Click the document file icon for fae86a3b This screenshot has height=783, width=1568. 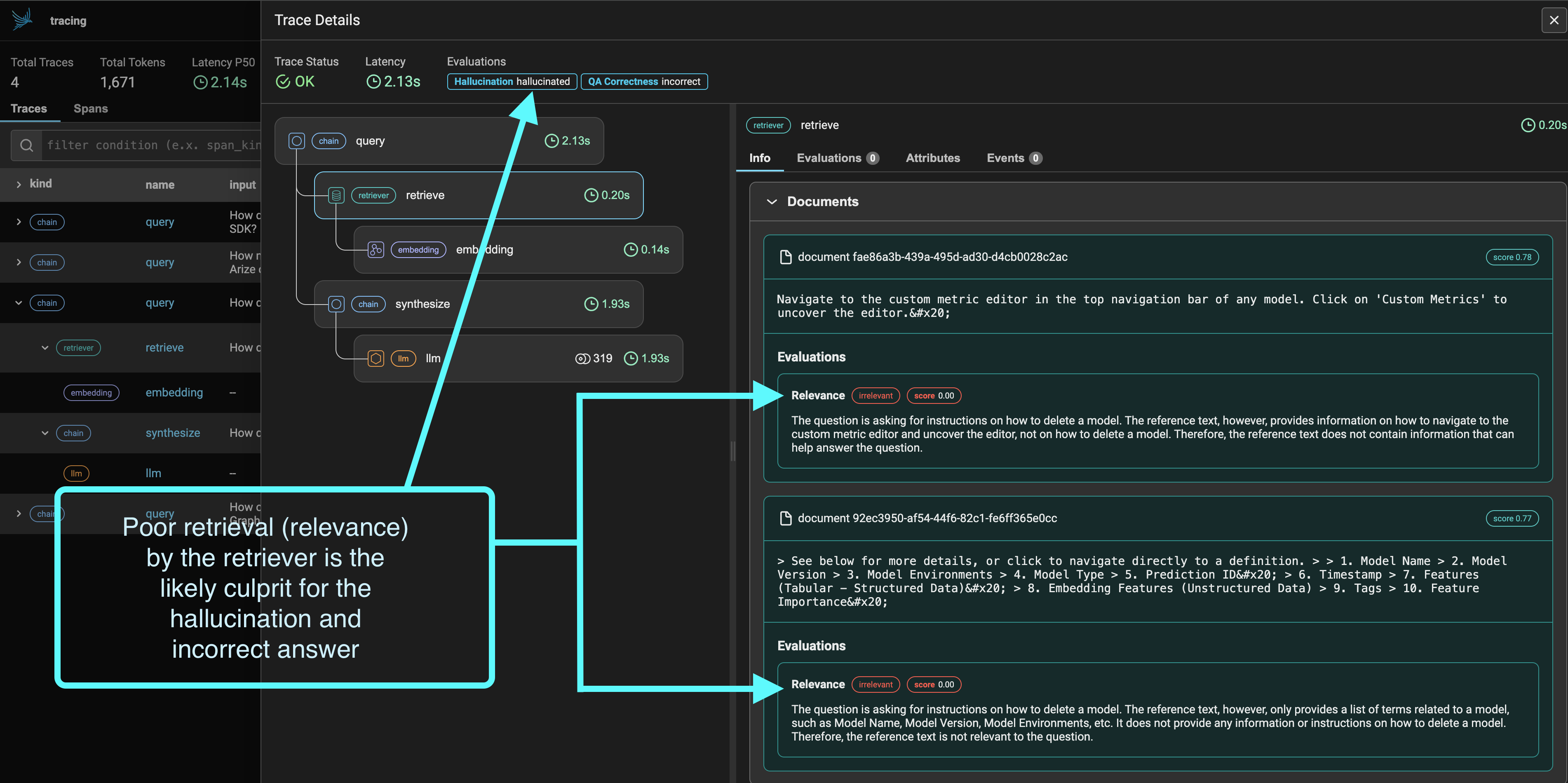tap(785, 257)
